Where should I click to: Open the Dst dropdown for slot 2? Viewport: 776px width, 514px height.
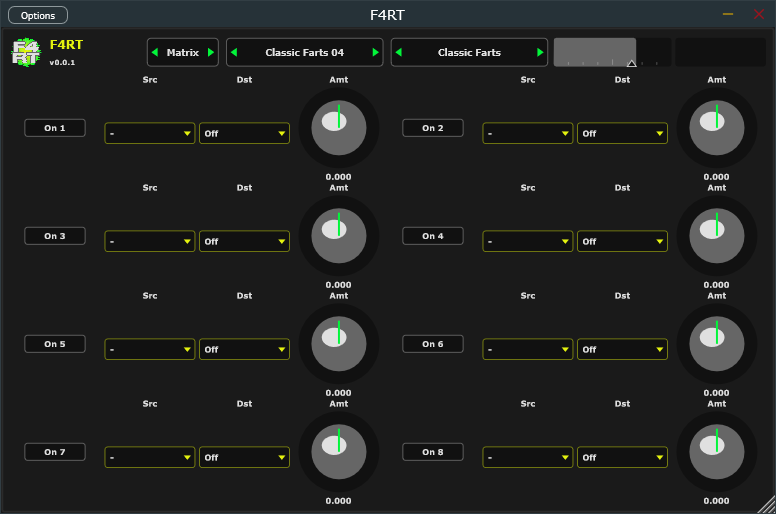623,133
